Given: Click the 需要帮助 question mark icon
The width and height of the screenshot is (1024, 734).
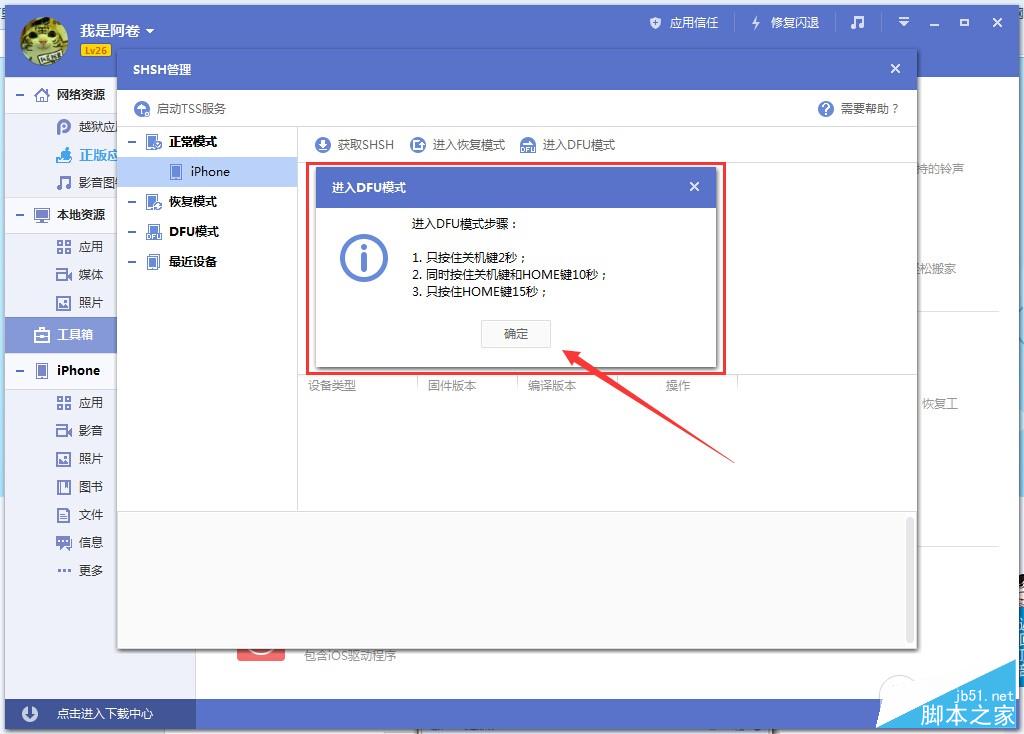Looking at the screenshot, I should [824, 110].
